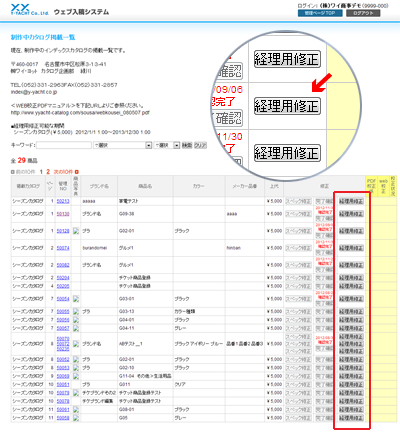Click 経理用修正 in the G011 row
400x434 pixels.
coord(351,385)
